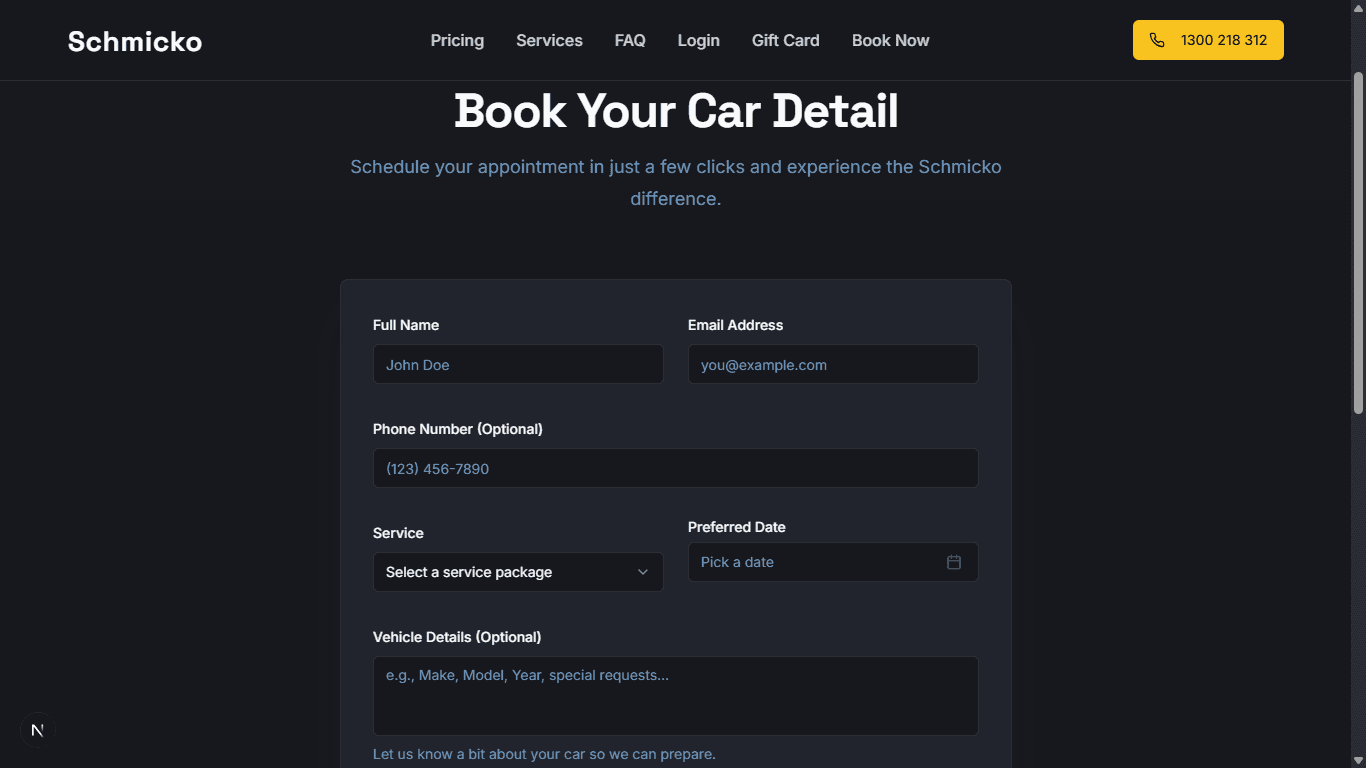This screenshot has width=1366, height=768.
Task: Click the Login navigation option
Action: tap(698, 40)
